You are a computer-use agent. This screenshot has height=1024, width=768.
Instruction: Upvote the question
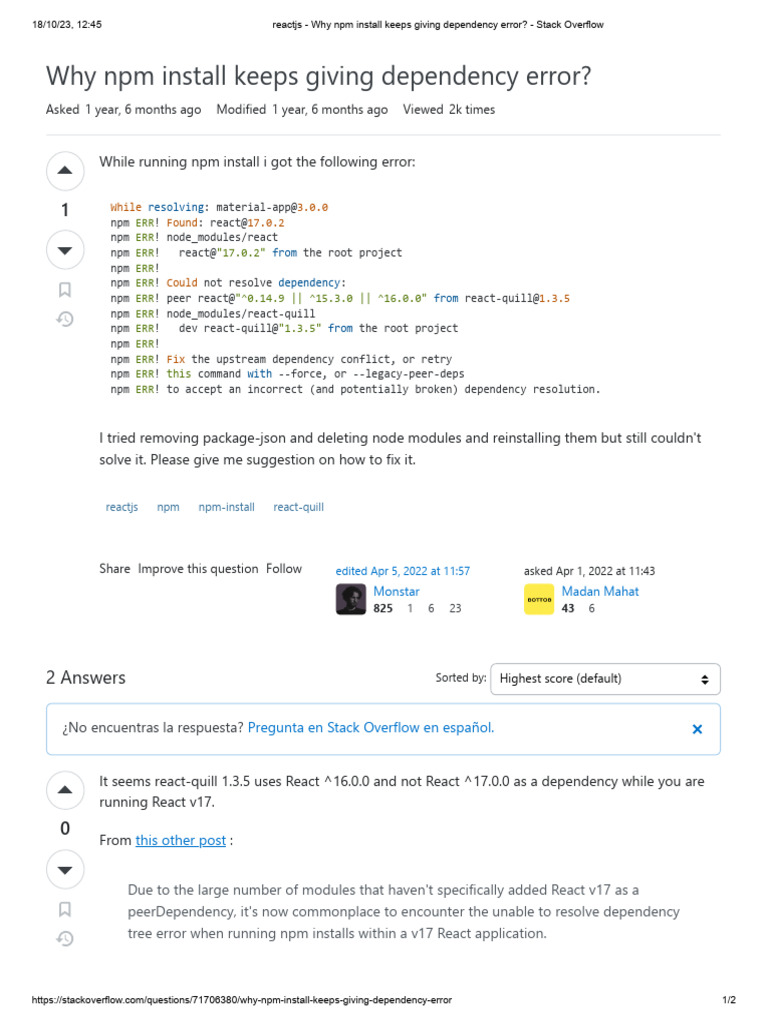pyautogui.click(x=65, y=171)
